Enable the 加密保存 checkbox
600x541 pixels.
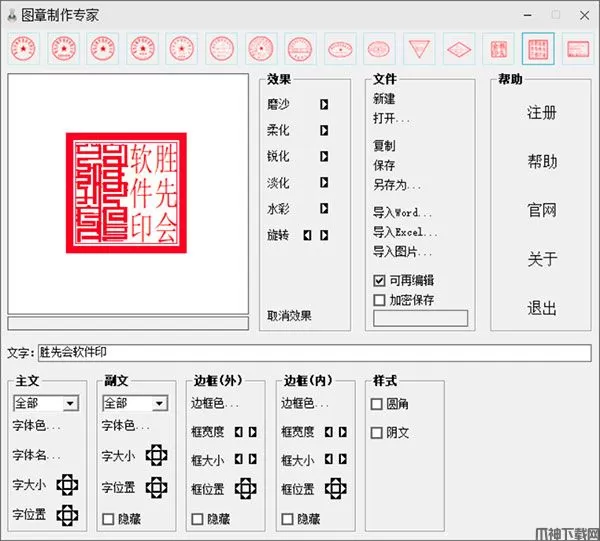379,300
